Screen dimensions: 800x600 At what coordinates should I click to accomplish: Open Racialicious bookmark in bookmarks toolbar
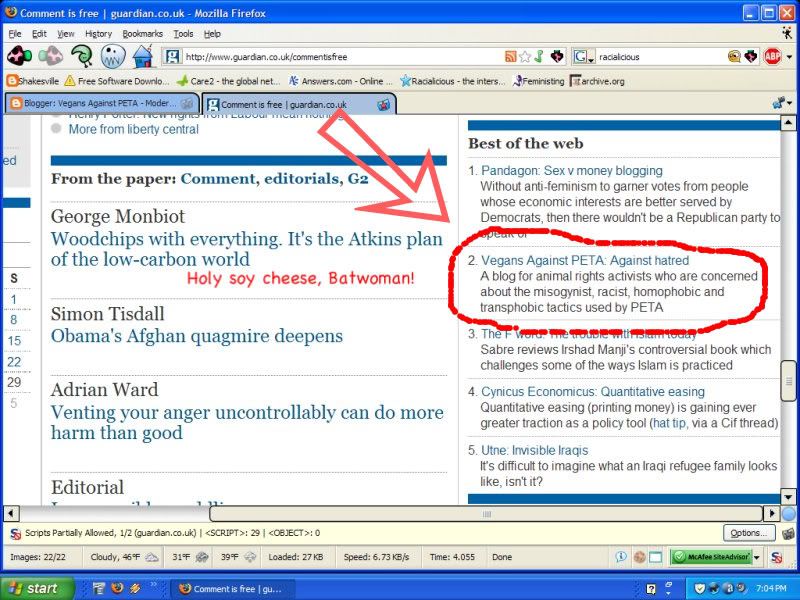tap(453, 81)
